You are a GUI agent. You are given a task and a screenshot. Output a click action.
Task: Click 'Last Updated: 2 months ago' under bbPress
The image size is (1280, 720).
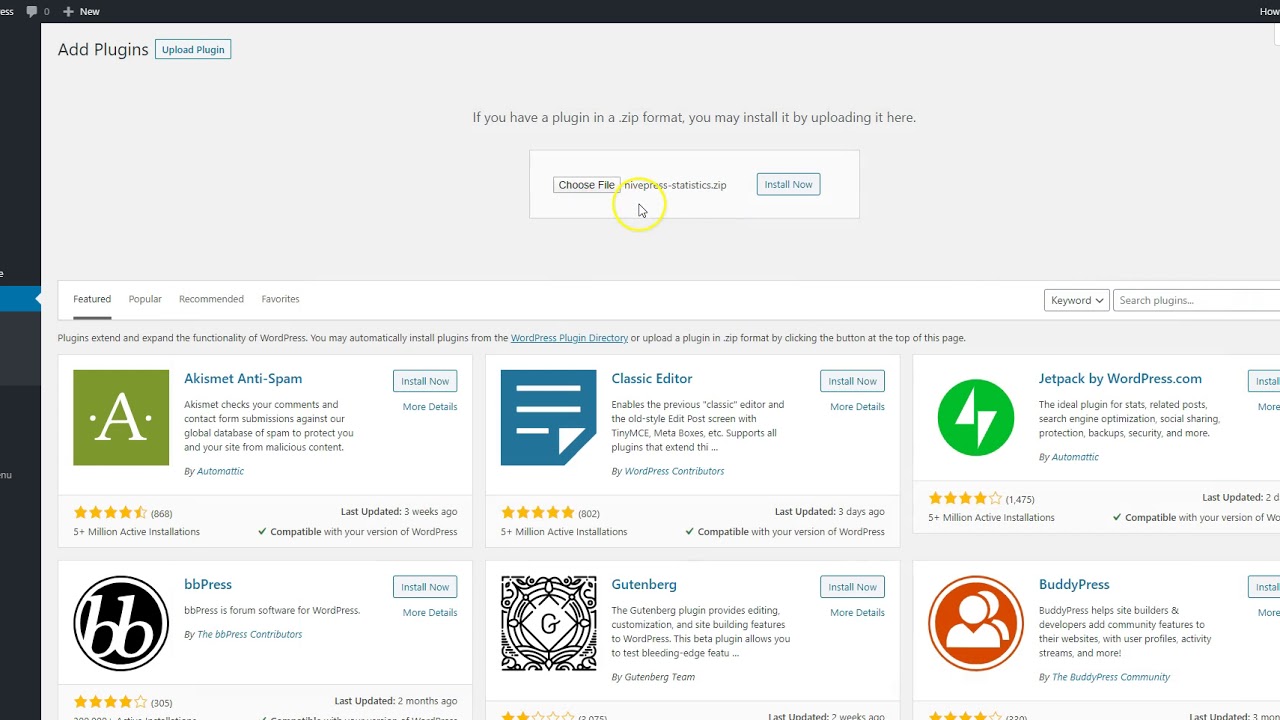(x=396, y=701)
